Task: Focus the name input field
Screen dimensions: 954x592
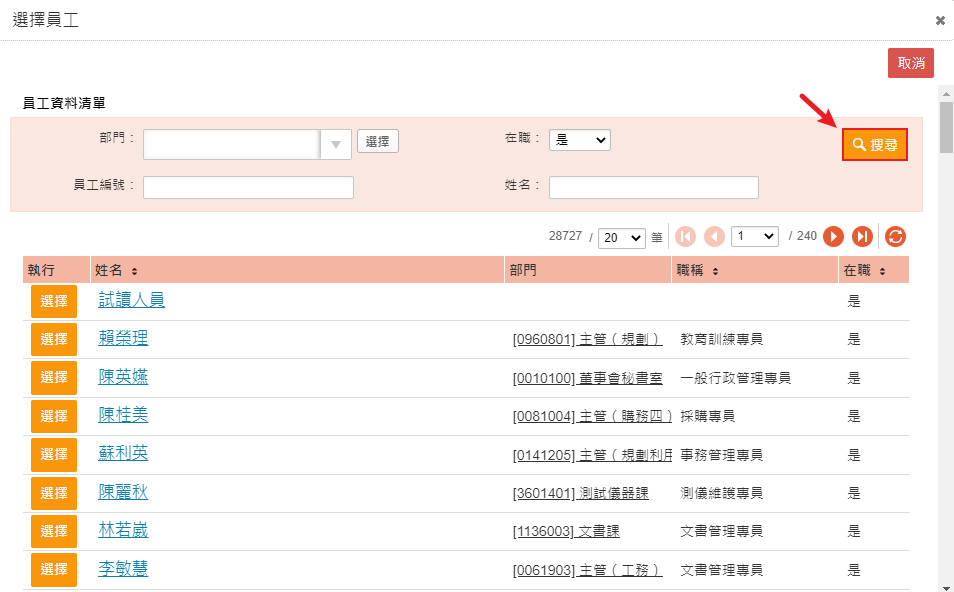Action: [653, 187]
